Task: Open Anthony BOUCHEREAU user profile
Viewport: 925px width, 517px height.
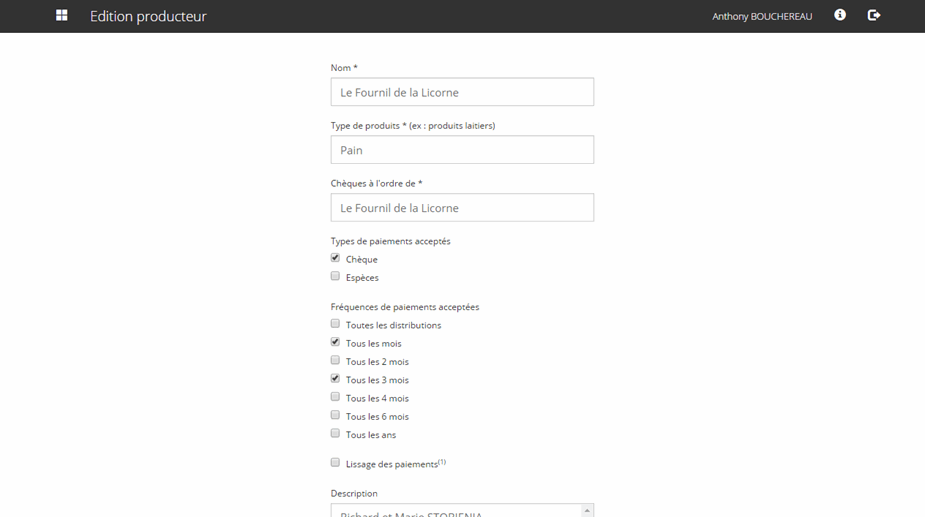Action: 761,17
